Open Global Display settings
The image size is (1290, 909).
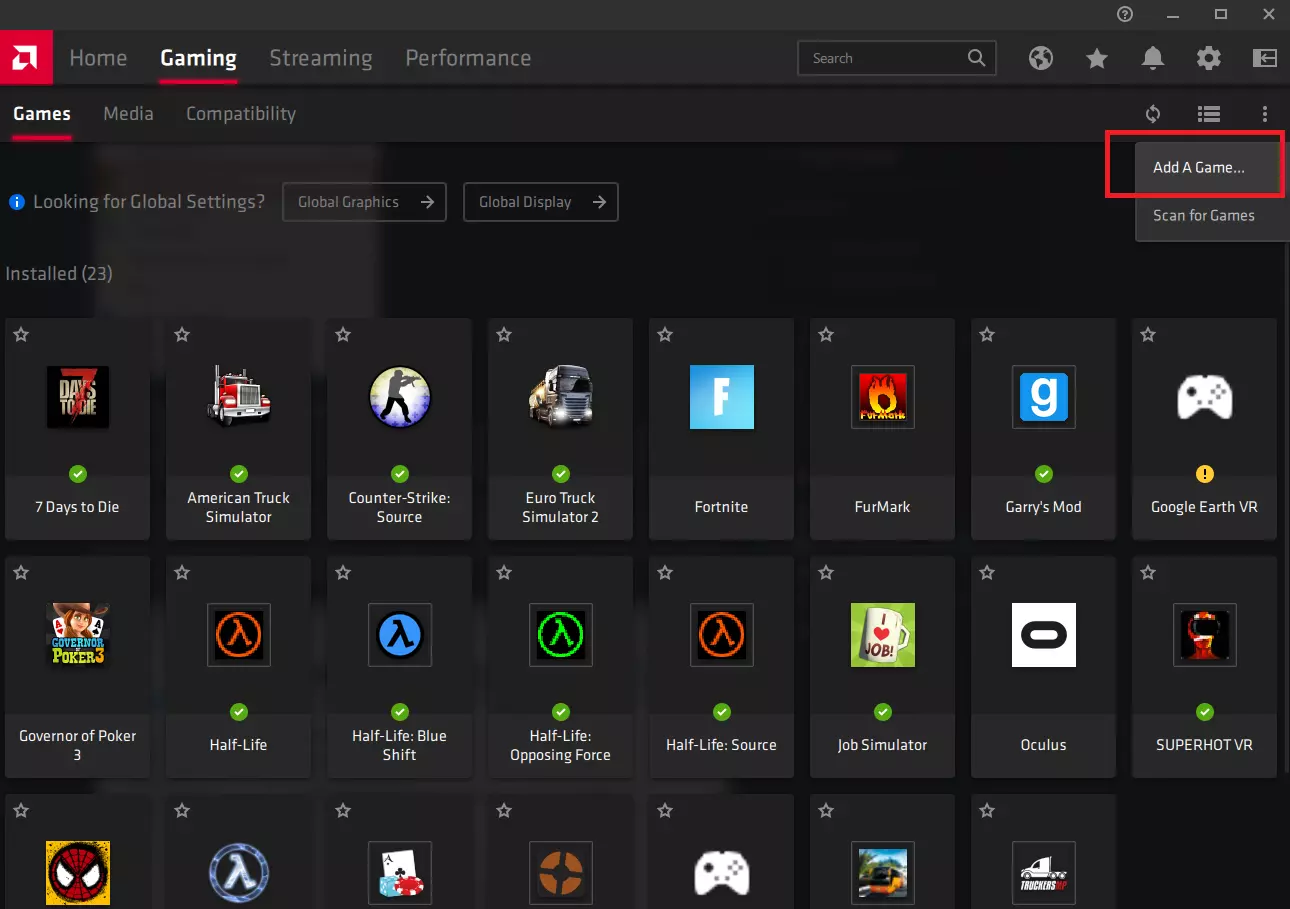541,202
